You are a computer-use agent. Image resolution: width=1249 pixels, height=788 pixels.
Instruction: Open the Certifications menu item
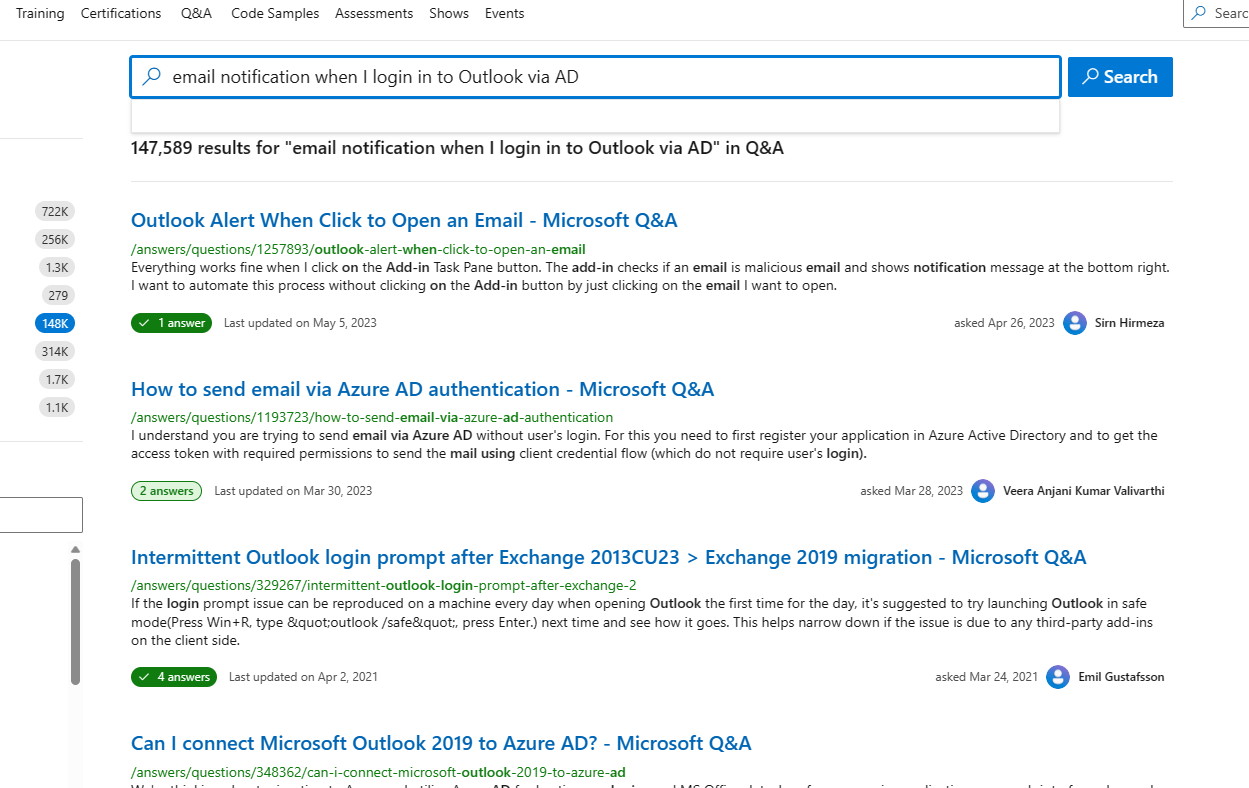[x=121, y=13]
